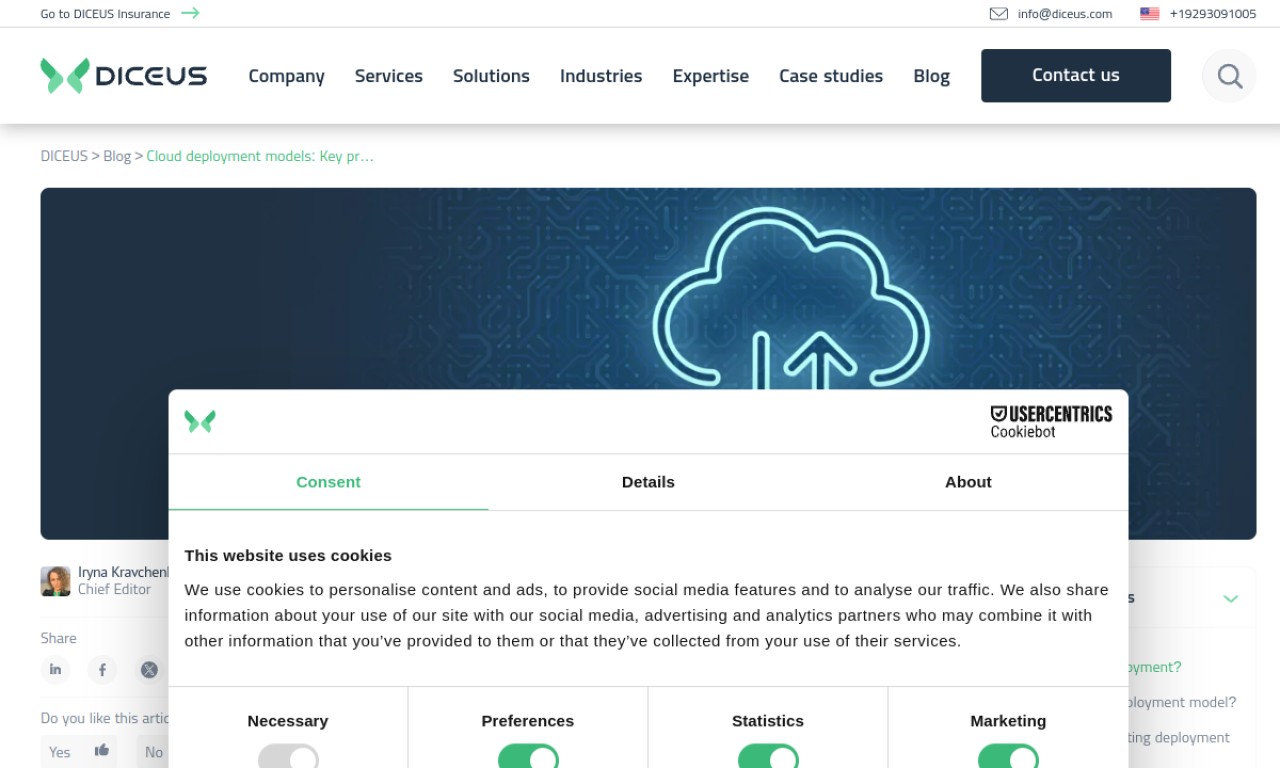
Task: Open the Industries navigation menu
Action: tap(601, 76)
